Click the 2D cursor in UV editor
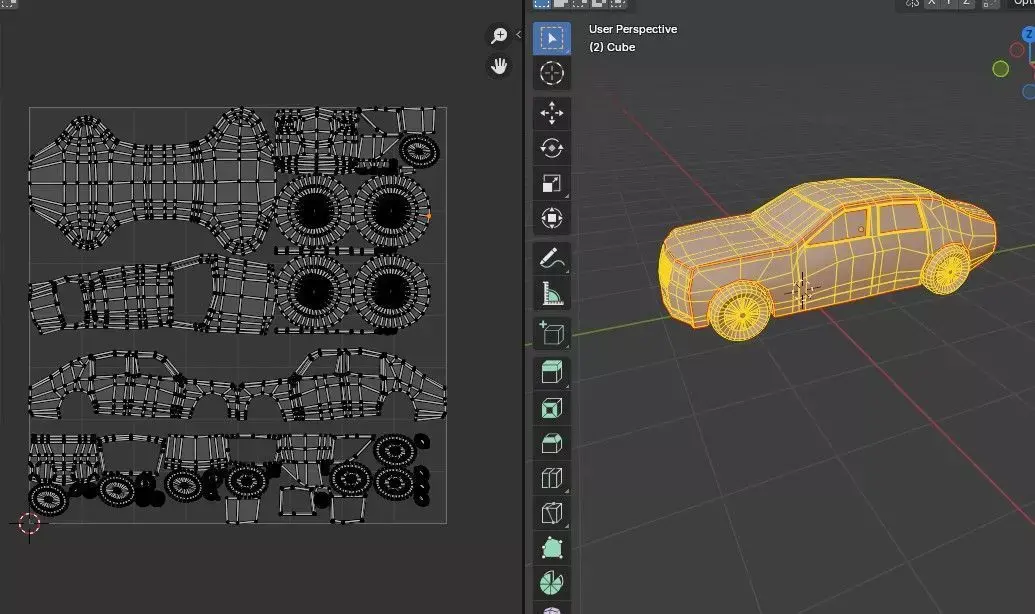The height and width of the screenshot is (614, 1035). (29, 524)
